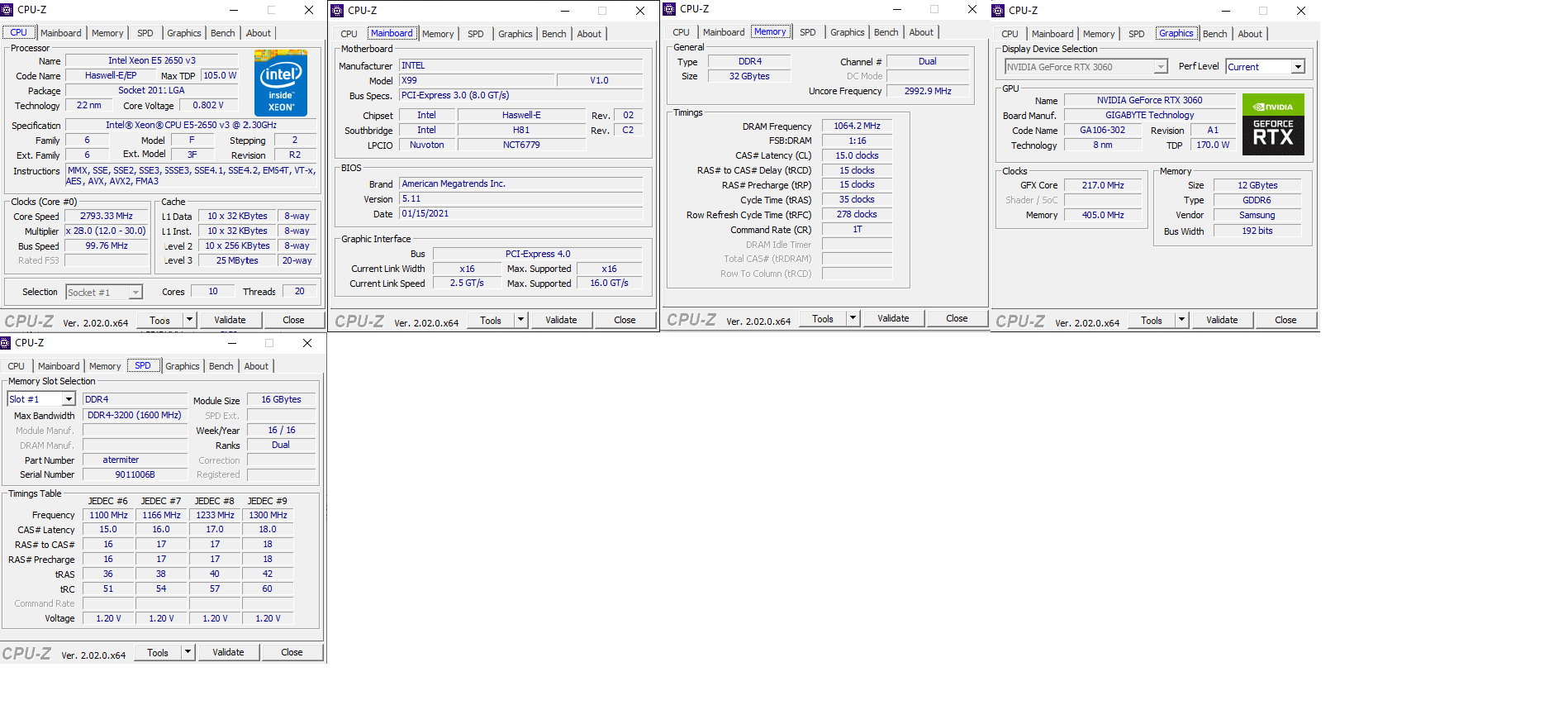Image resolution: width=1568 pixels, height=710 pixels.
Task: Click the memory Size value 32 GBytes
Action: click(749, 76)
